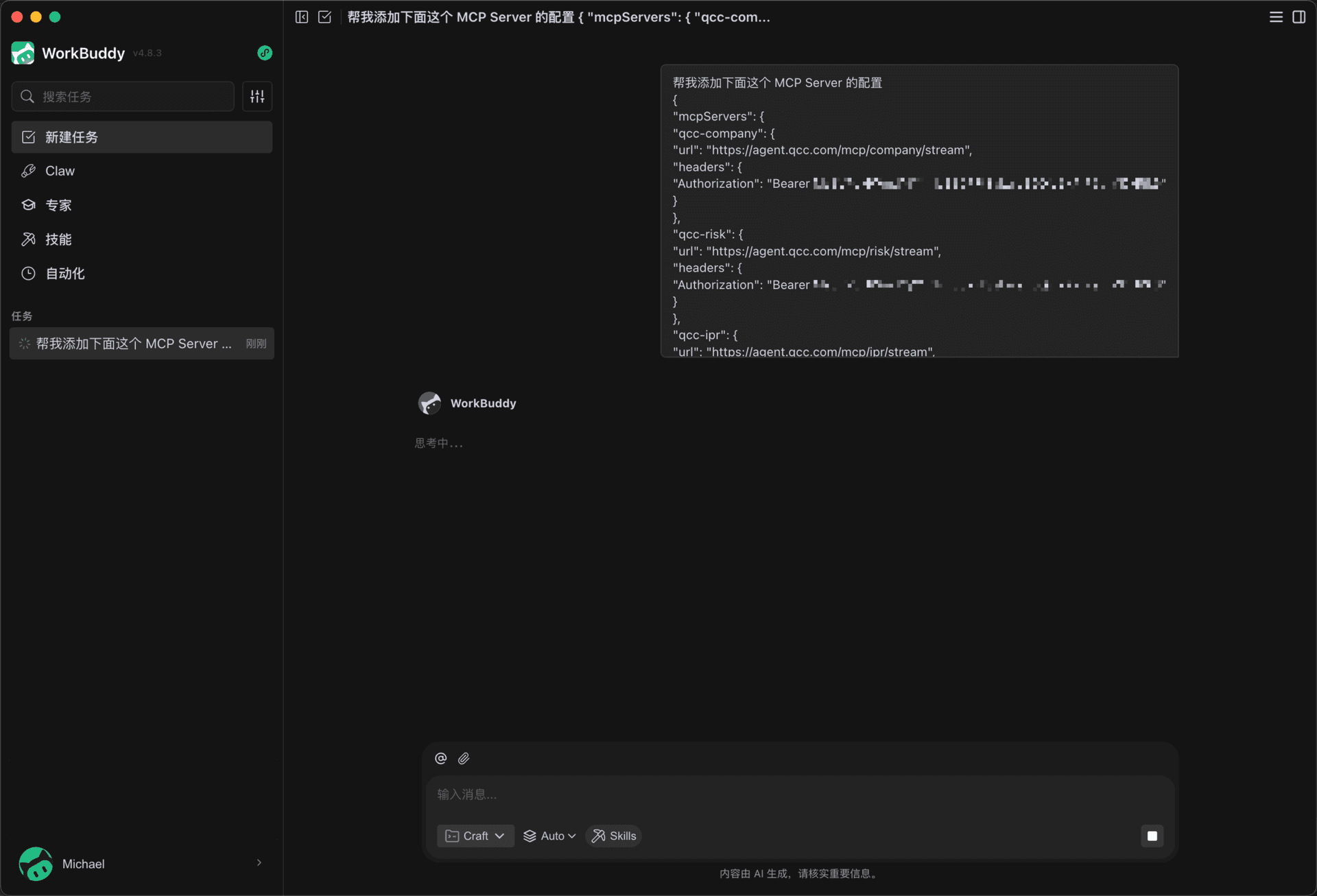Click the @ mention icon
Screen dimensions: 1317x896
tap(441, 758)
